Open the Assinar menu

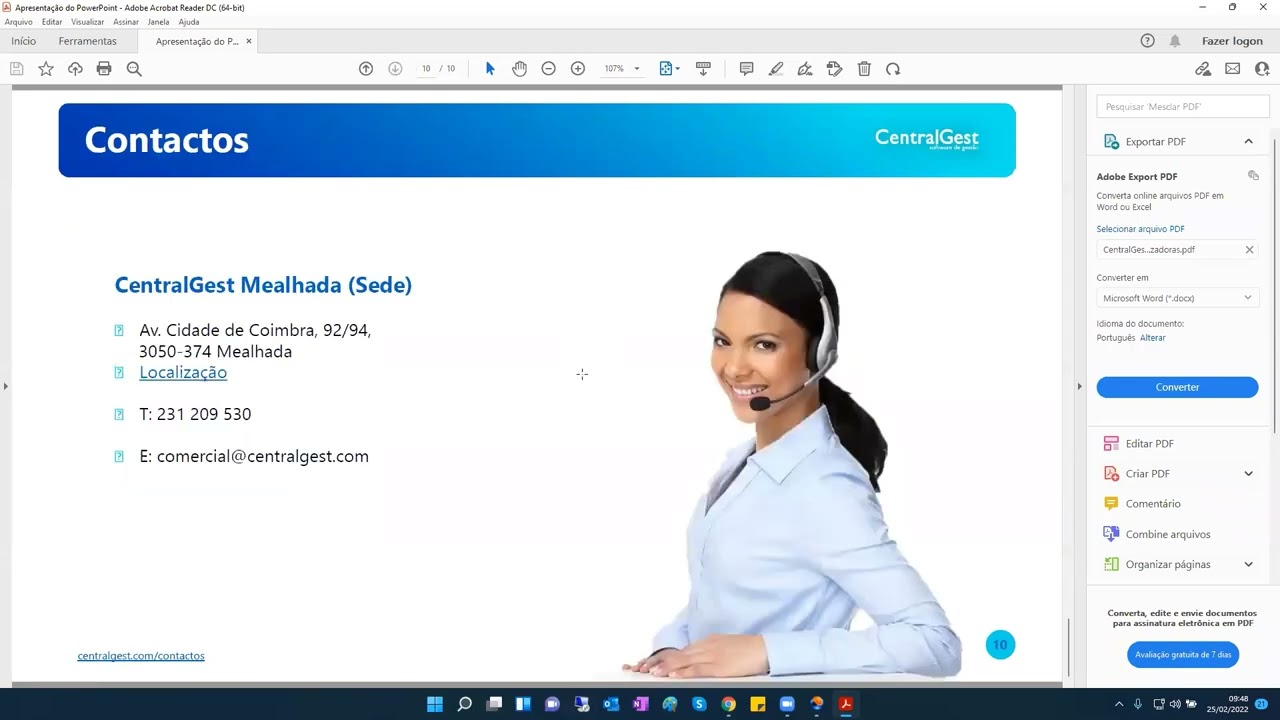pyautogui.click(x=126, y=22)
